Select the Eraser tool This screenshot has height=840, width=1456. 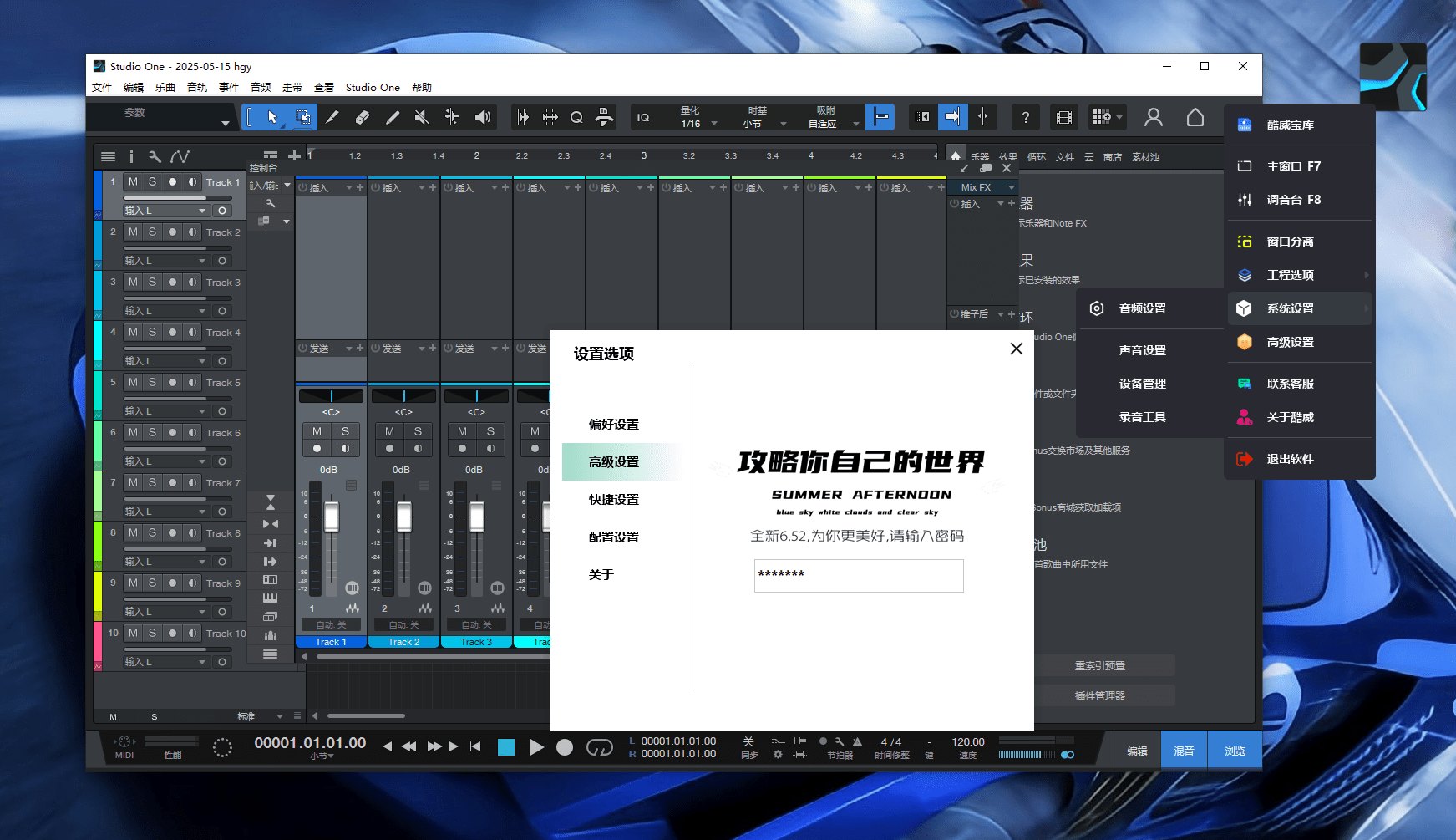coord(363,117)
